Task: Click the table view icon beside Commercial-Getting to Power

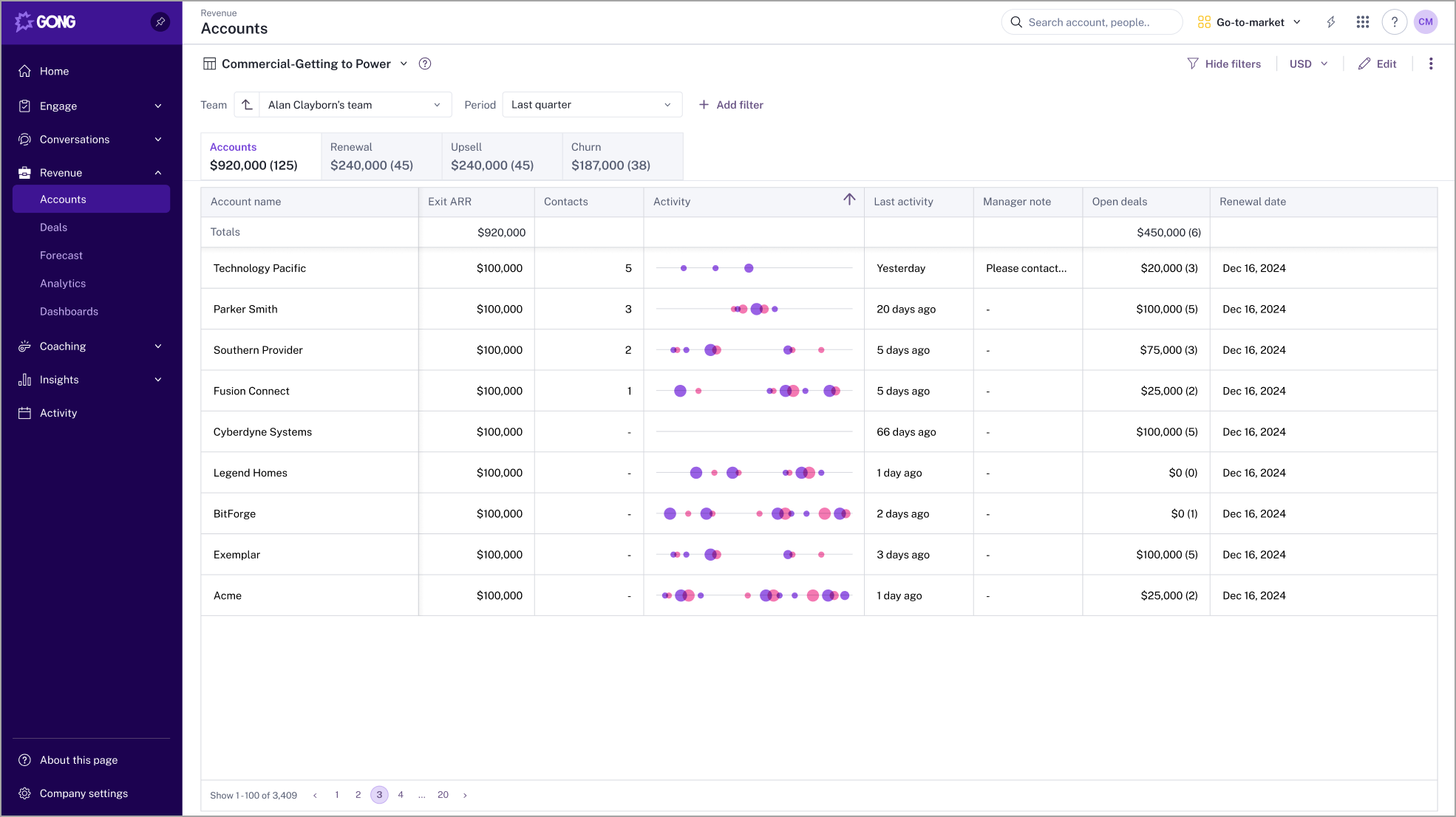Action: [x=210, y=64]
